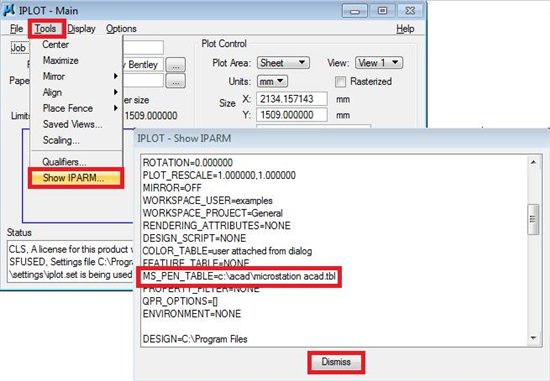
Task: Open the Tools menu
Action: [x=45, y=28]
